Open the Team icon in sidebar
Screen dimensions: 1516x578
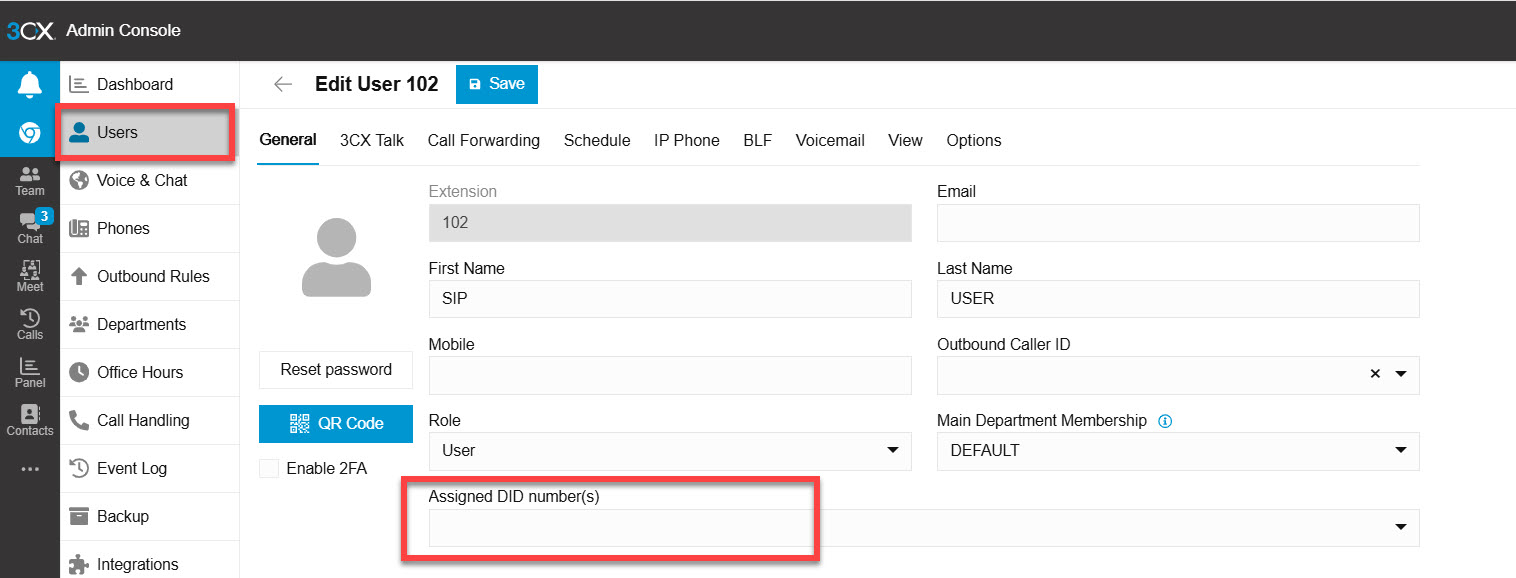pyautogui.click(x=30, y=181)
